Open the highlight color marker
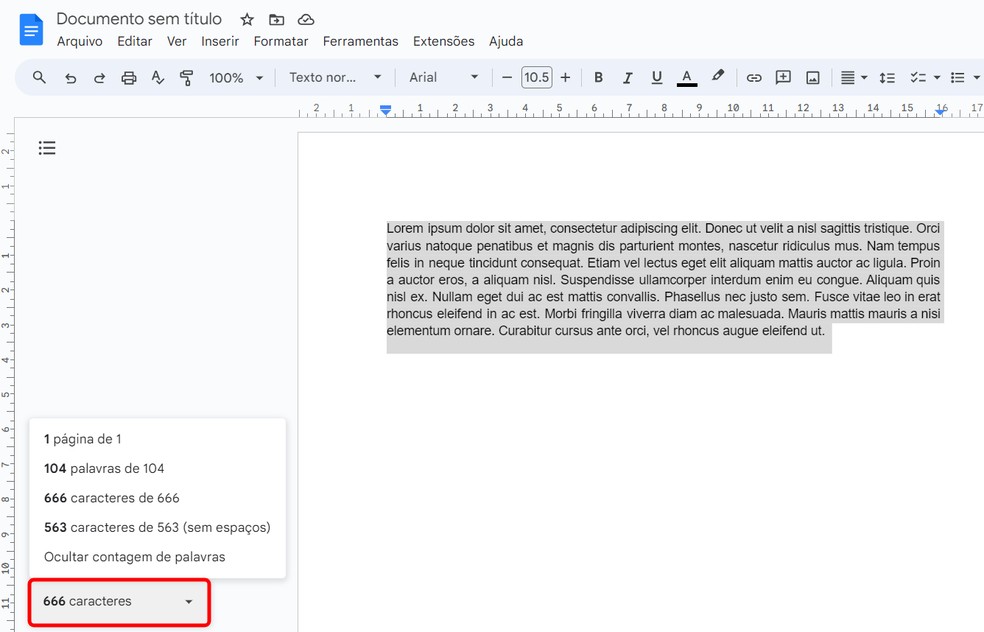984x632 pixels. point(718,77)
